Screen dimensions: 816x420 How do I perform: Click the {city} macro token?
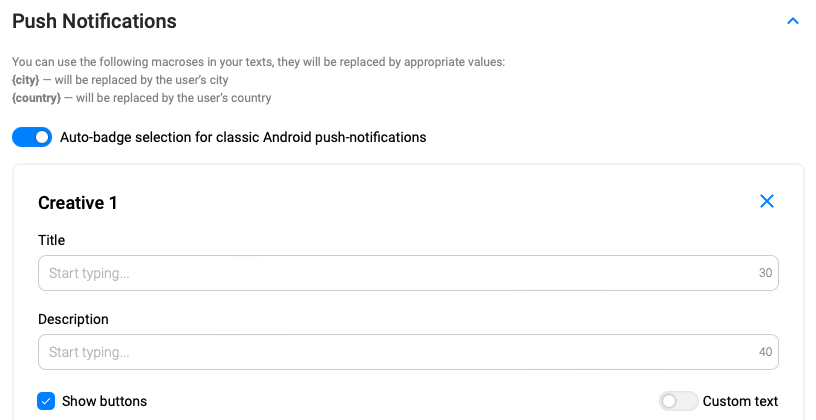(25, 80)
